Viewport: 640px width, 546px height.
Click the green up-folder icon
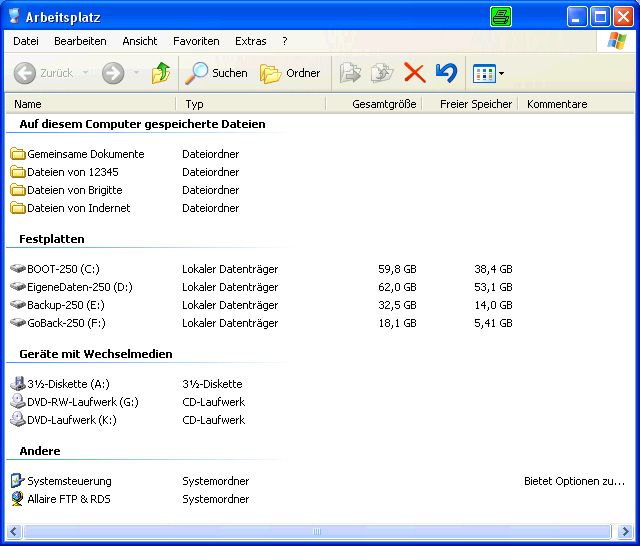tap(160, 73)
